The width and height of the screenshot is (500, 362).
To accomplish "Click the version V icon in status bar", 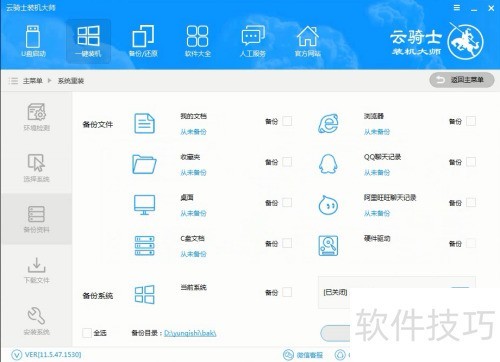I will click(x=17, y=355).
